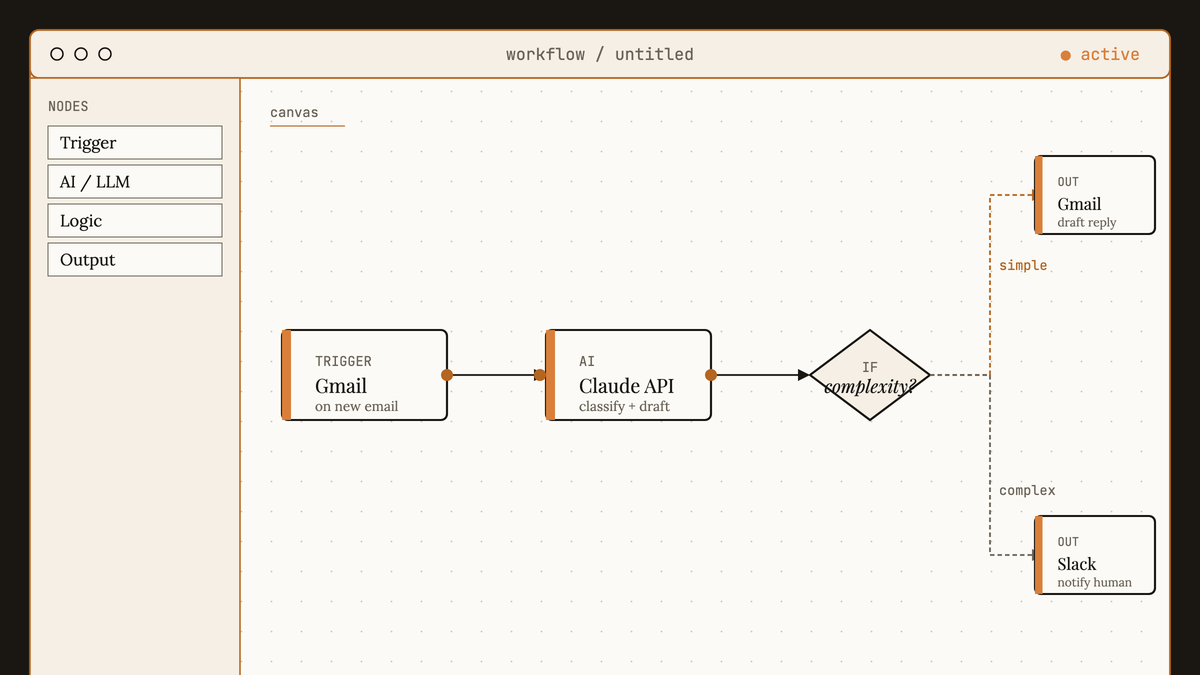The width and height of the screenshot is (1200, 675).
Task: Click the active status indicator
Action: 1100,55
